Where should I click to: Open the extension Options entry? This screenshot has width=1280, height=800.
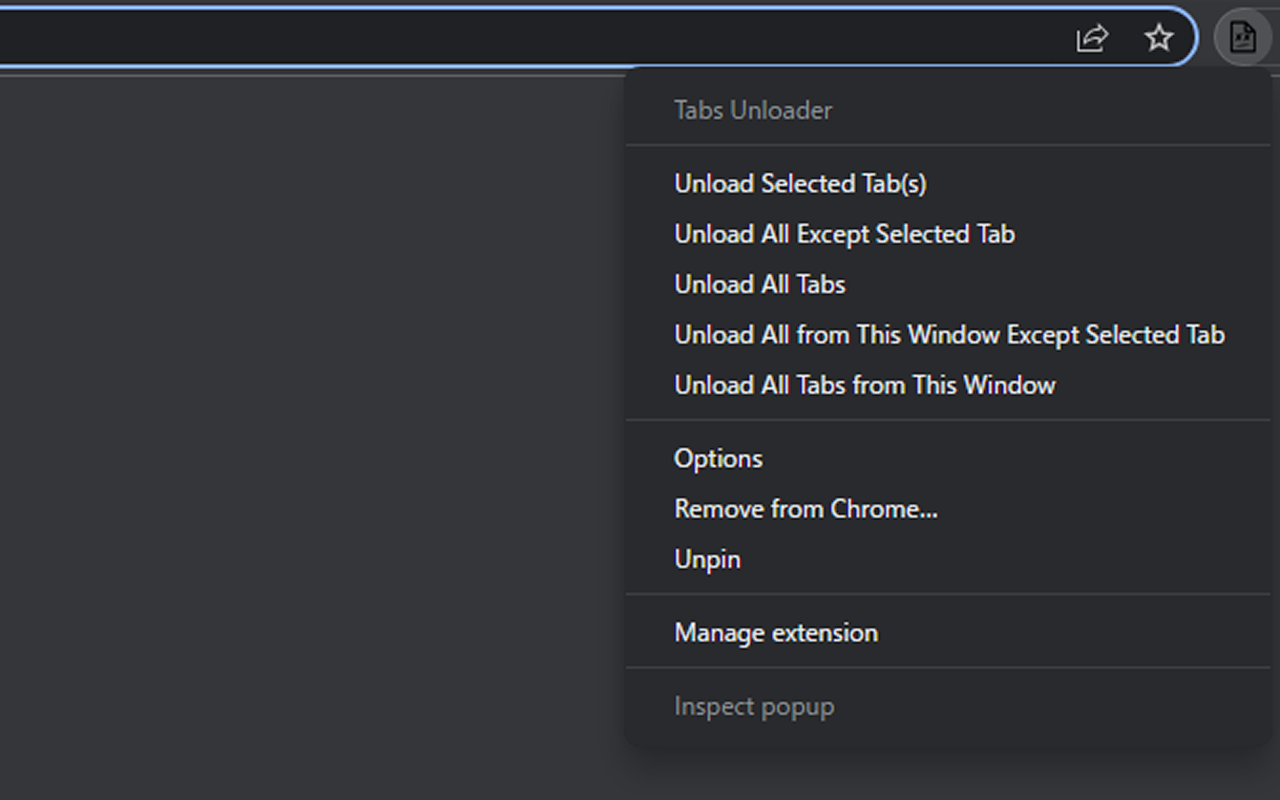point(718,459)
